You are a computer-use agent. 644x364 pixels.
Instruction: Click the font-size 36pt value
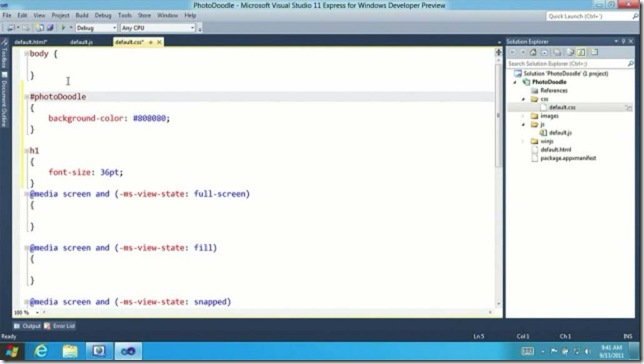tap(110, 172)
